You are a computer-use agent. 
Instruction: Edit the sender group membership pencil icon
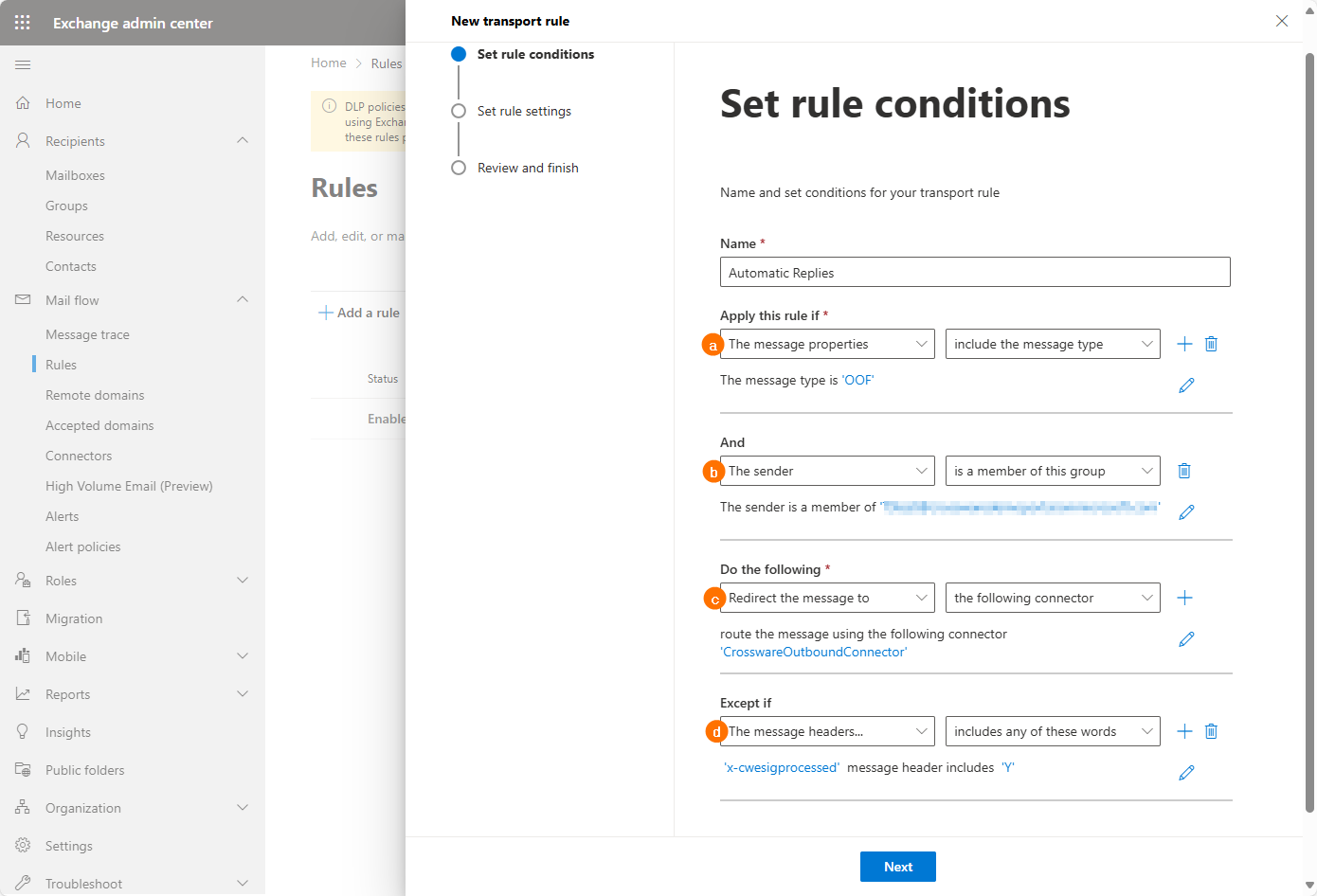pyautogui.click(x=1186, y=512)
